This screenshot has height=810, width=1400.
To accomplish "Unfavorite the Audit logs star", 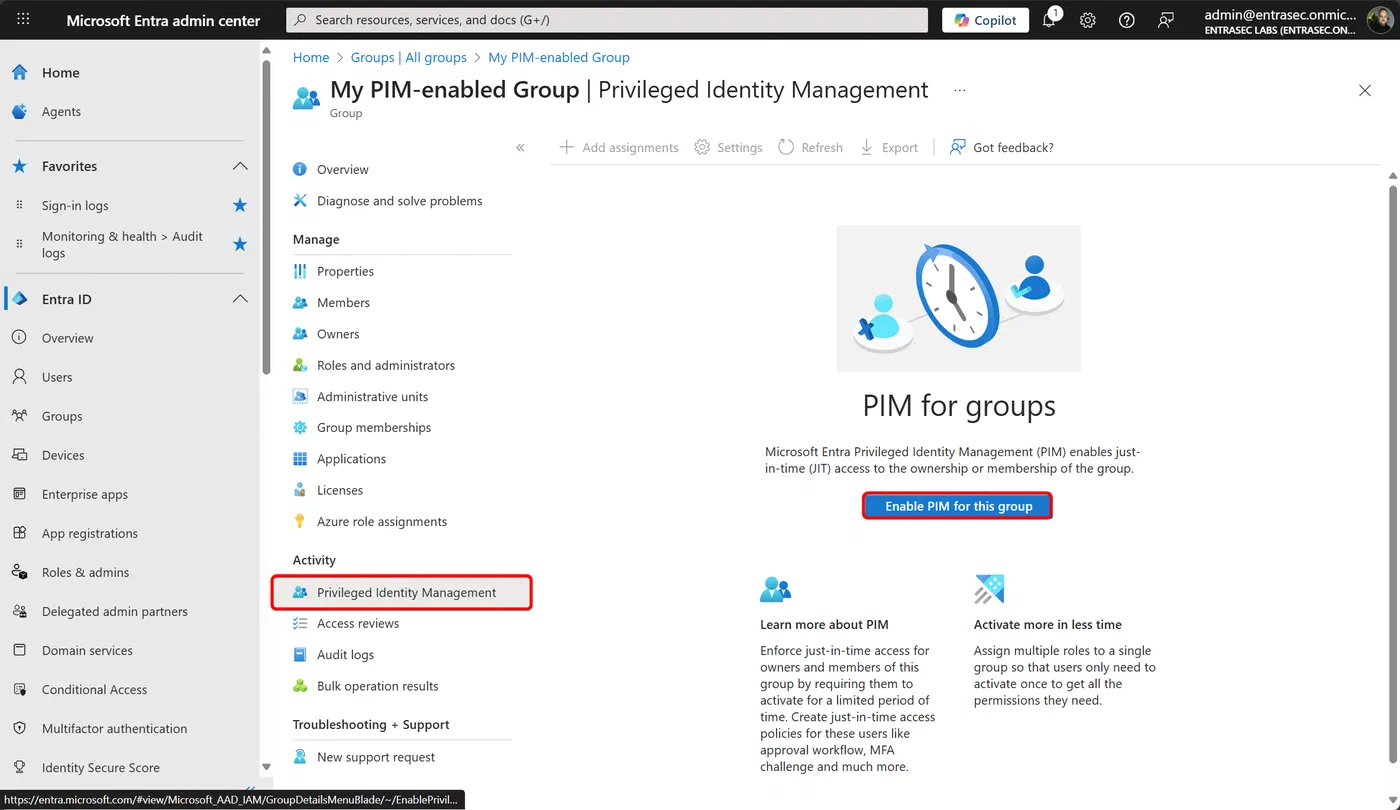I will [240, 244].
